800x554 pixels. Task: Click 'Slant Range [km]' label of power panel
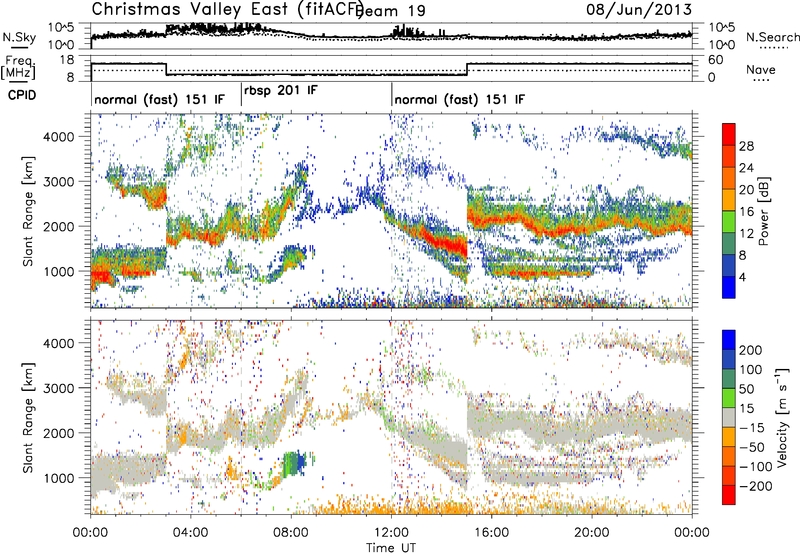coord(28,211)
